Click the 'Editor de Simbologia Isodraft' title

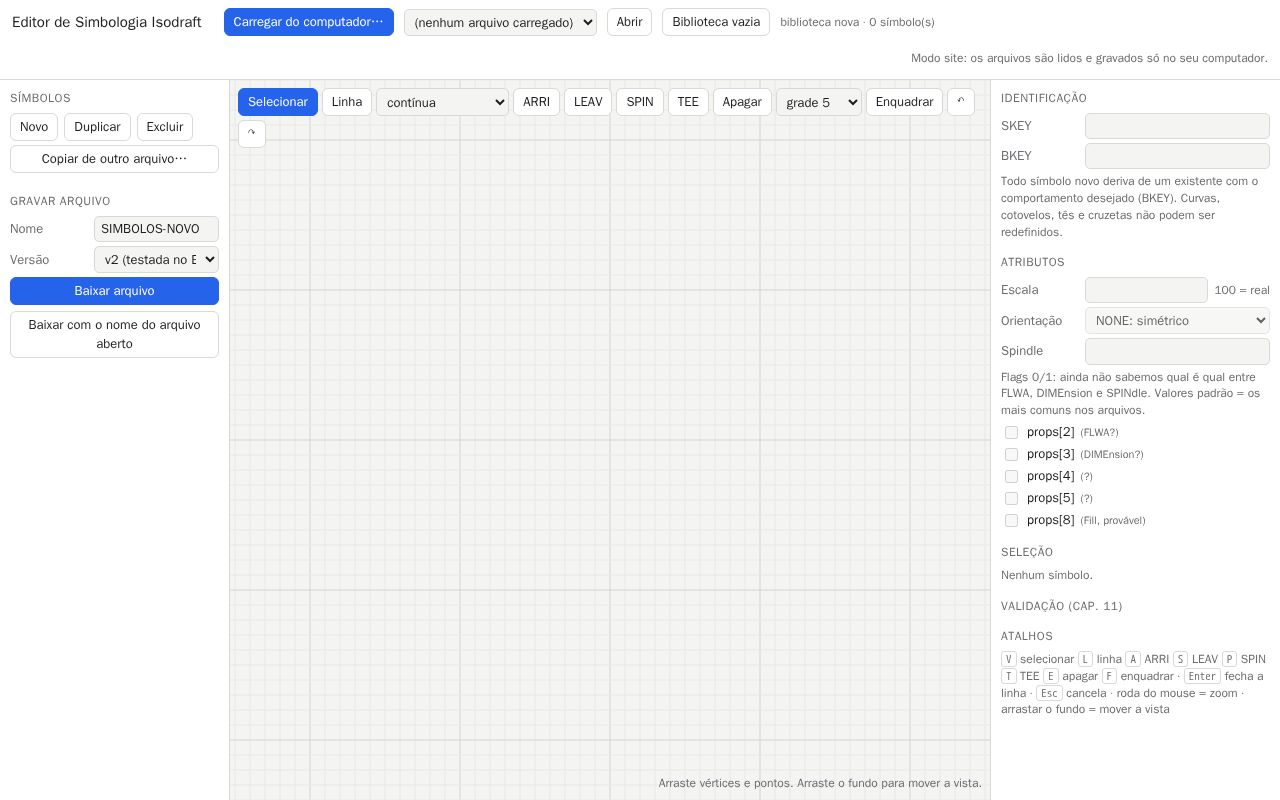pyautogui.click(x=107, y=22)
